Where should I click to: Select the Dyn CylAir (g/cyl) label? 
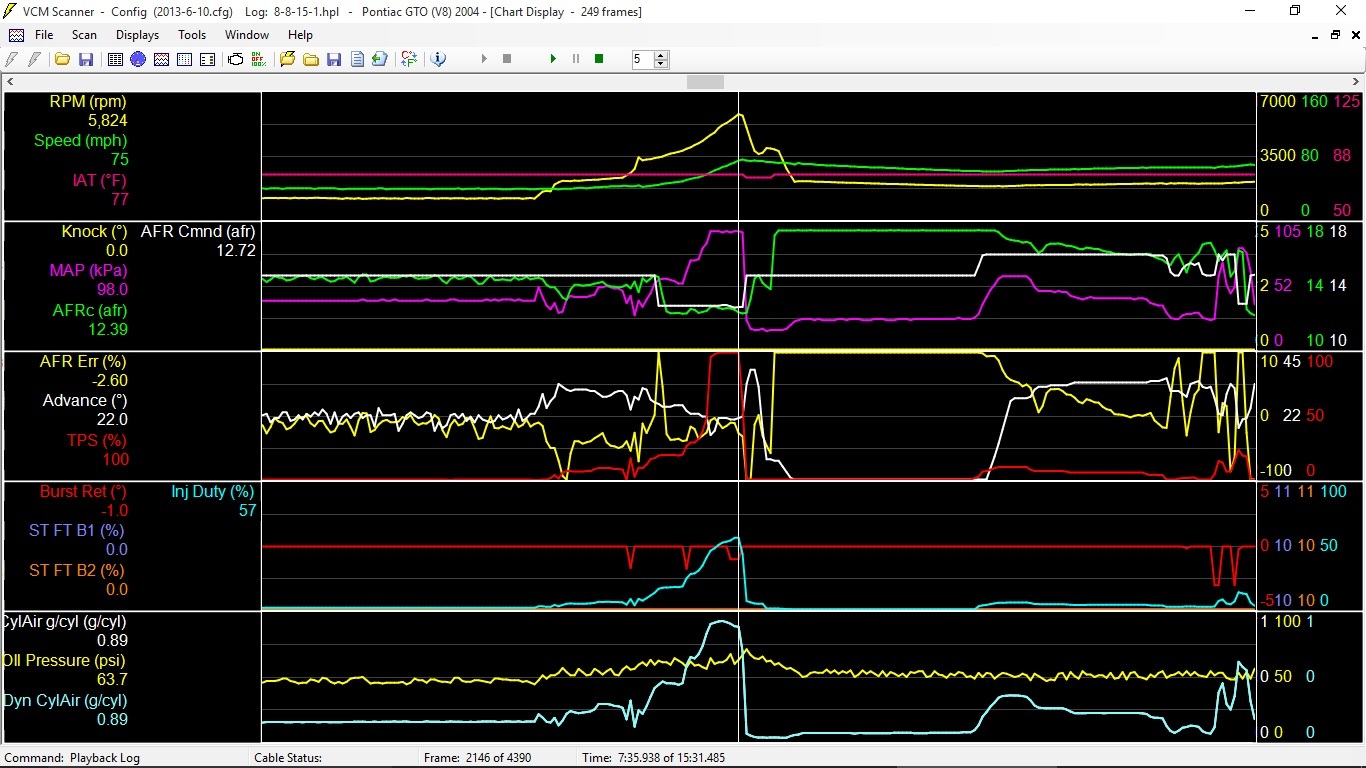tap(65, 701)
